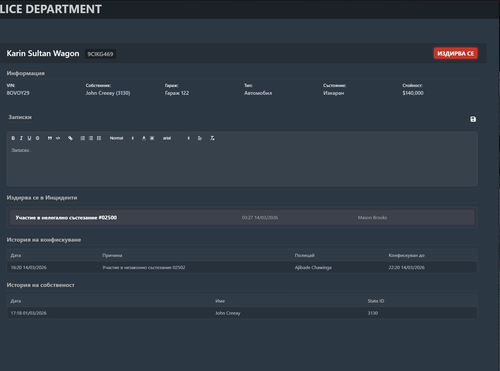This screenshot has width=500, height=371.
Task: Click State ID value 3130
Action: click(x=373, y=313)
